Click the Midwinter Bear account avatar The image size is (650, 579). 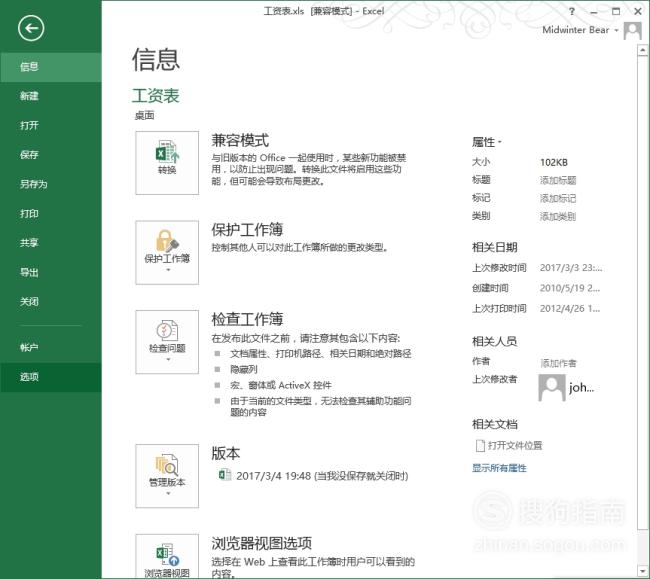tap(633, 31)
